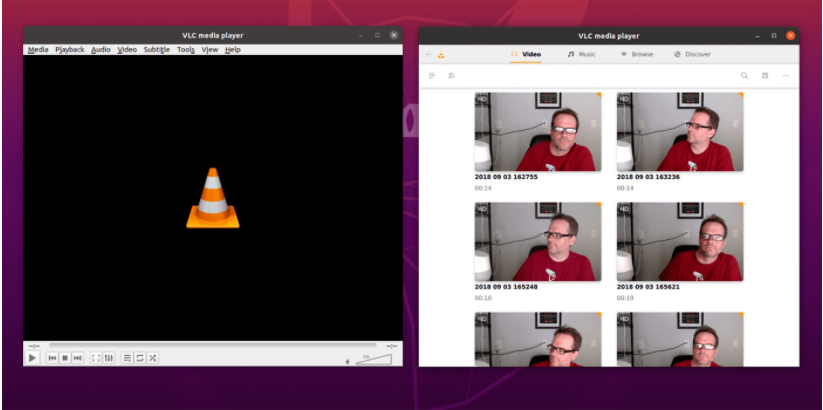Toggle loop repeat mode

tap(140, 358)
